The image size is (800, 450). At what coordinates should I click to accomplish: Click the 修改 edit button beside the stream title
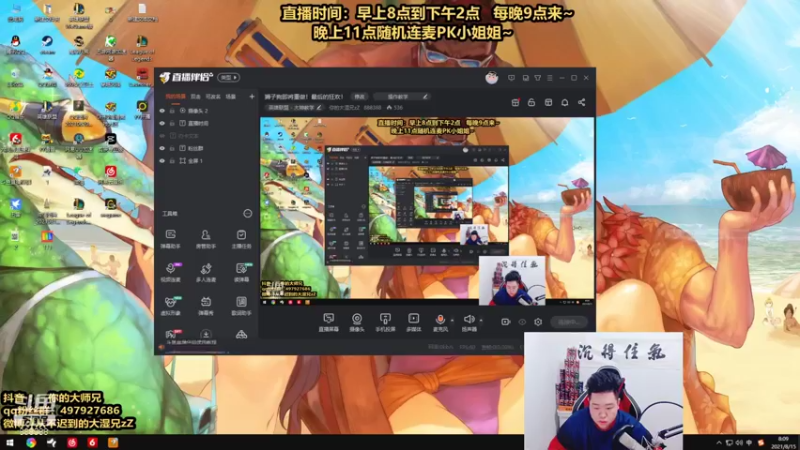360,96
